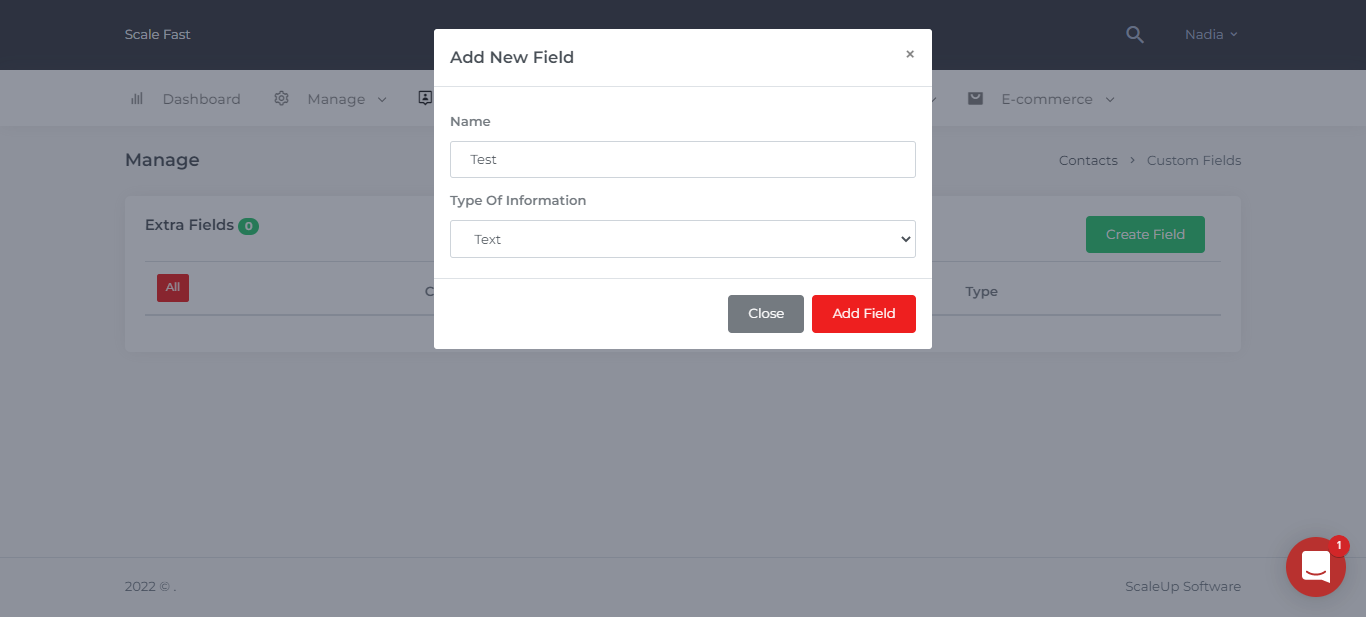Confirm with the Add Field button
1366x617 pixels.
point(864,314)
